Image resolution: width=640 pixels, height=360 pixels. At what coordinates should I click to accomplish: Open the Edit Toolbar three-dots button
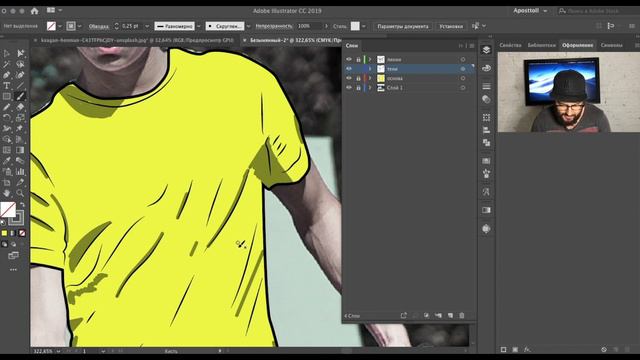pos(13,270)
